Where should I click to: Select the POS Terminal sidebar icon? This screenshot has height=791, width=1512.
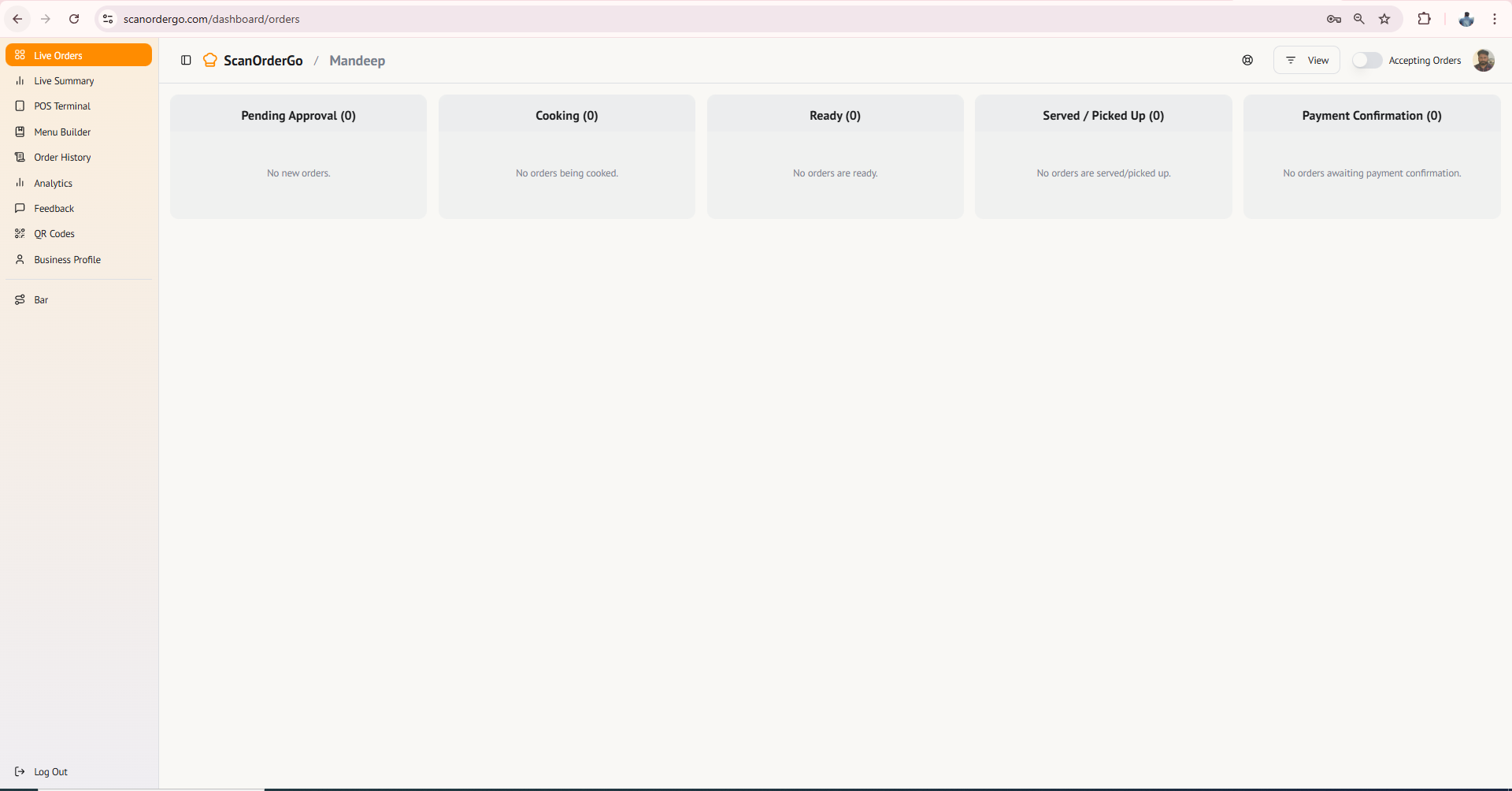click(x=20, y=106)
